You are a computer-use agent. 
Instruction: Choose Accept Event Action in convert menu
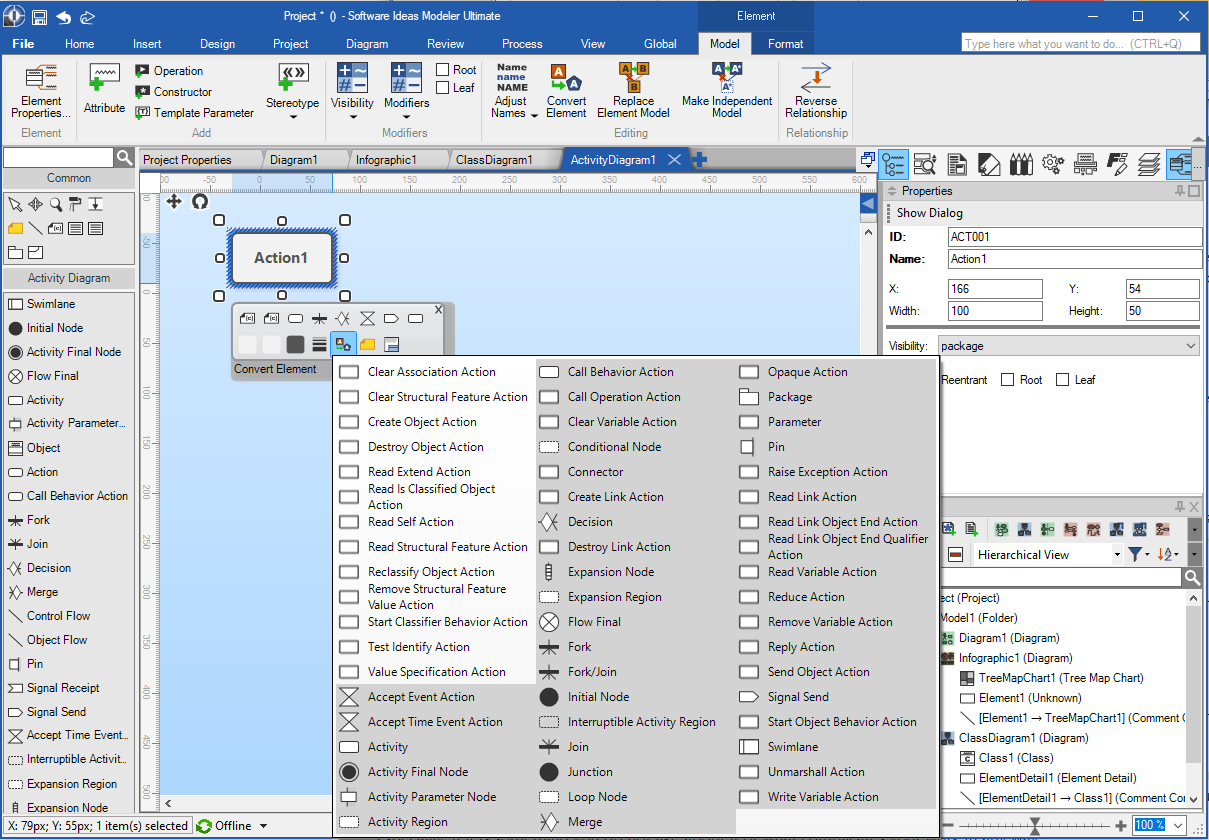coord(435,697)
